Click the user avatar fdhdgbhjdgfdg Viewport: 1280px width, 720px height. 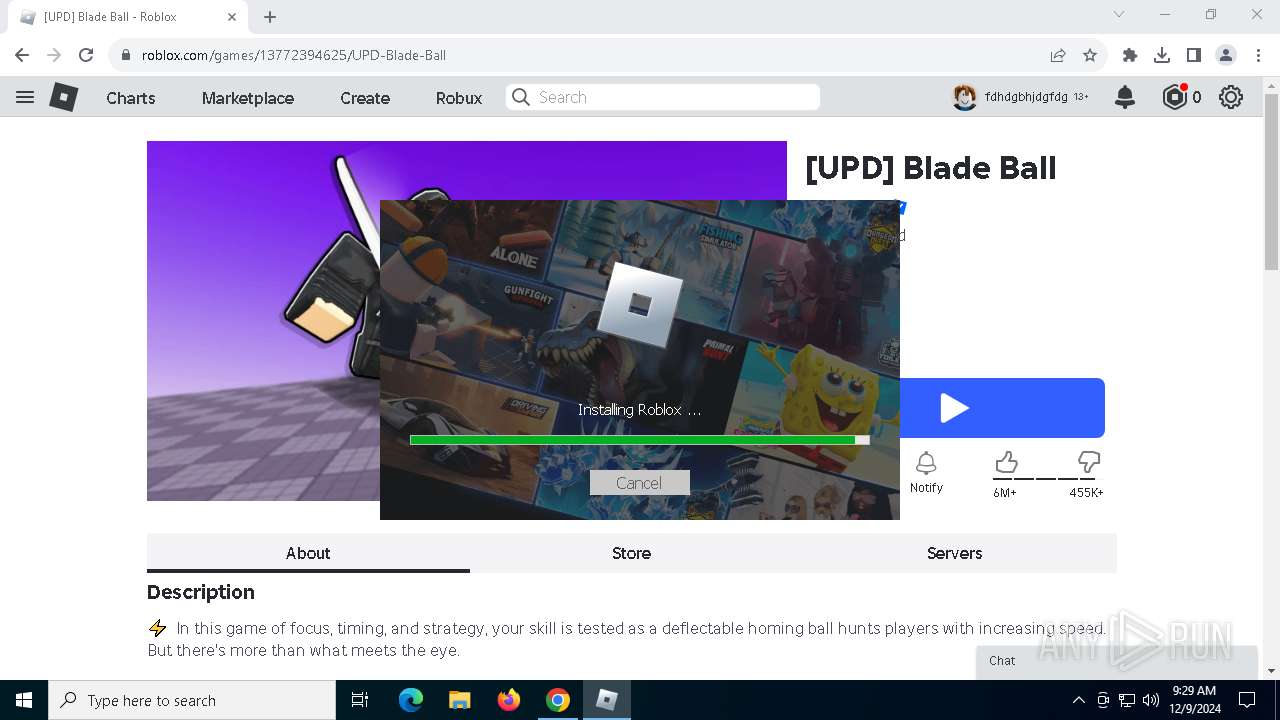(964, 97)
